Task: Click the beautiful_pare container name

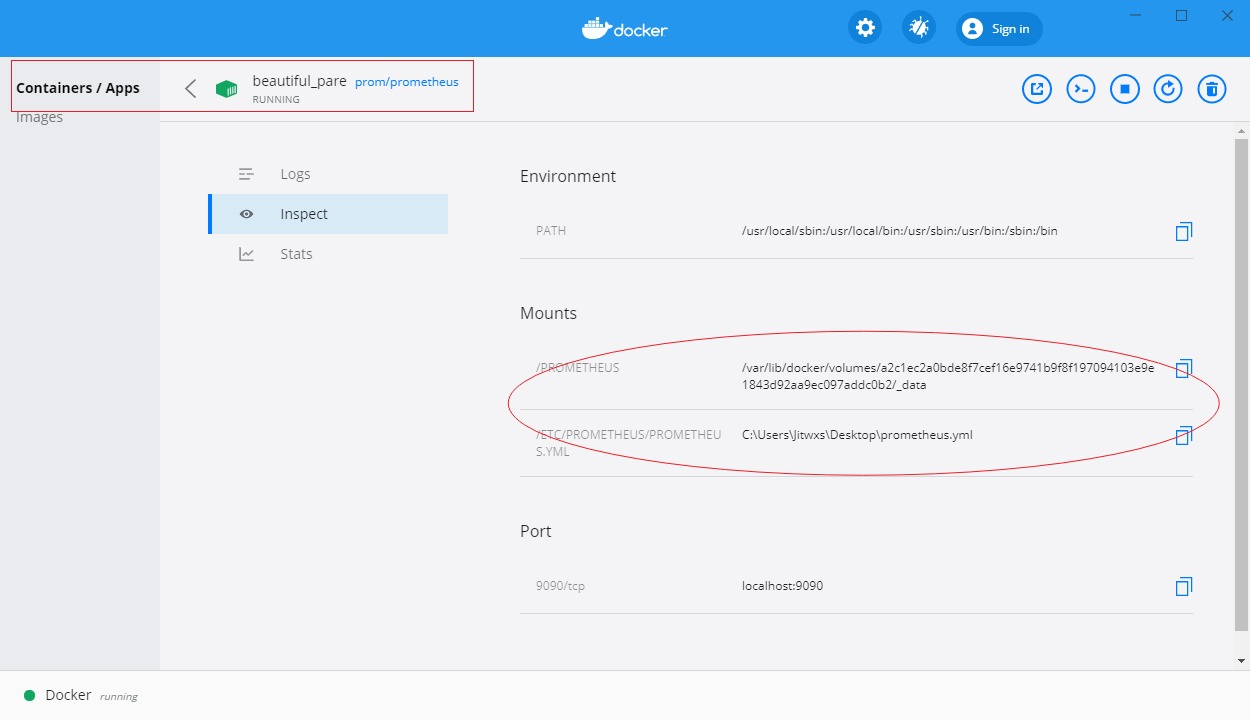Action: coord(299,81)
